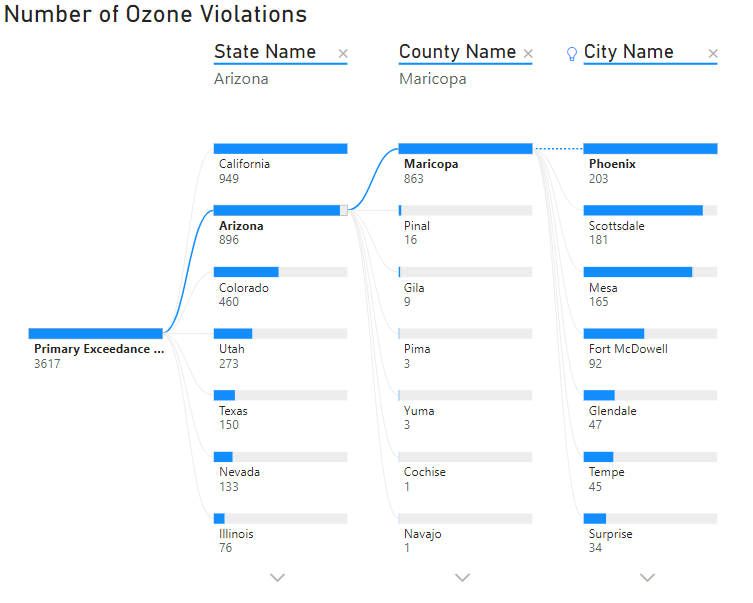The image size is (753, 603).
Task: Show more counties with the down chevron
Action: pyautogui.click(x=462, y=577)
